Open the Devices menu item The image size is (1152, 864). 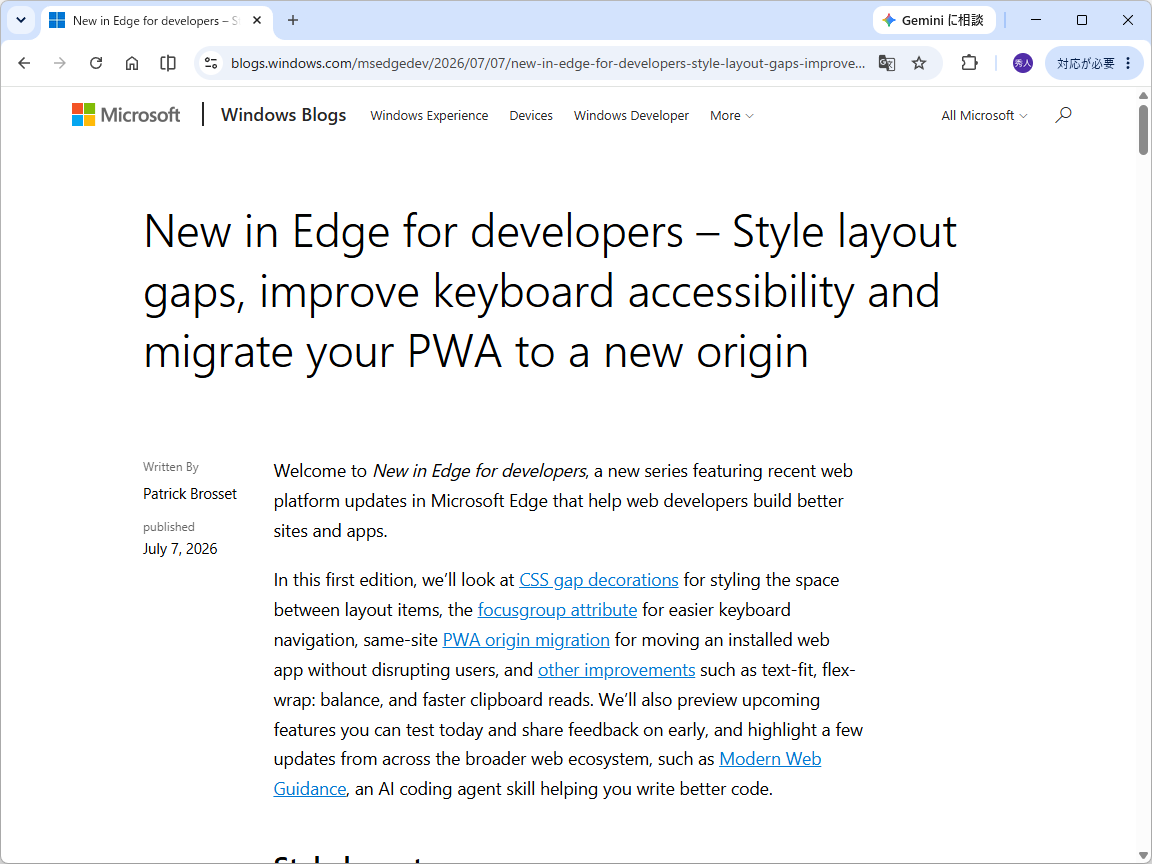(x=530, y=115)
